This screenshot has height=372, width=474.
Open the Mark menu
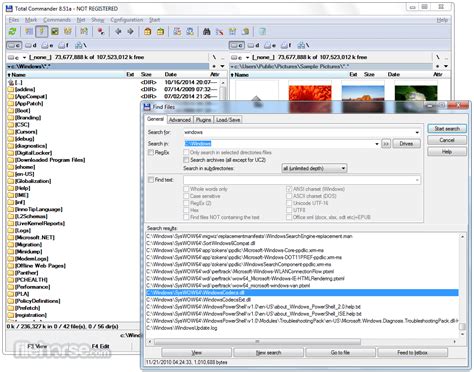31,20
